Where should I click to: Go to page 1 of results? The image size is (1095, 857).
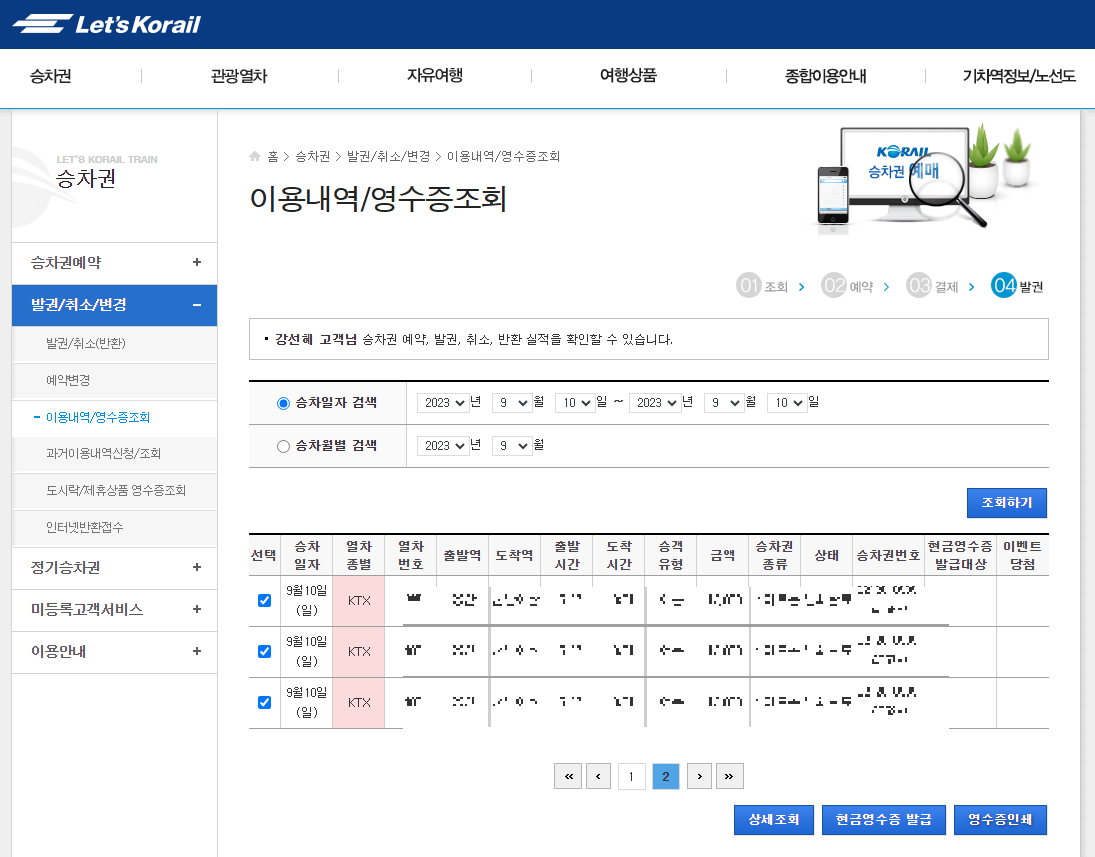coord(631,776)
